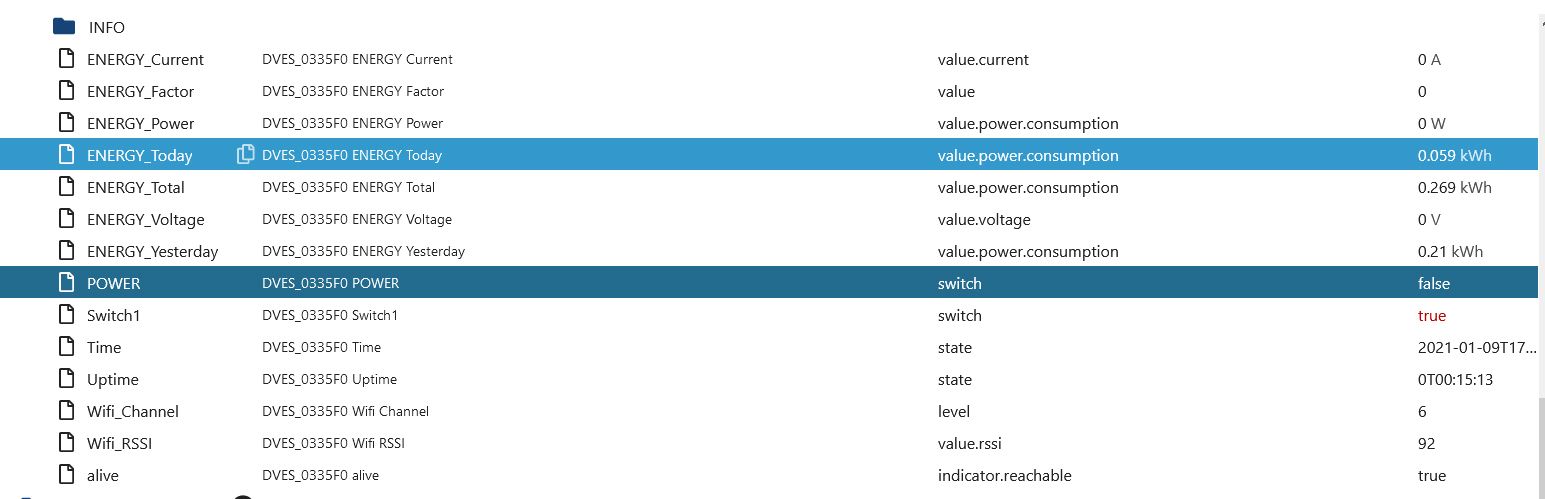Select the ENERGY_Yesterday object
This screenshot has width=1545, height=499.
pos(152,251)
